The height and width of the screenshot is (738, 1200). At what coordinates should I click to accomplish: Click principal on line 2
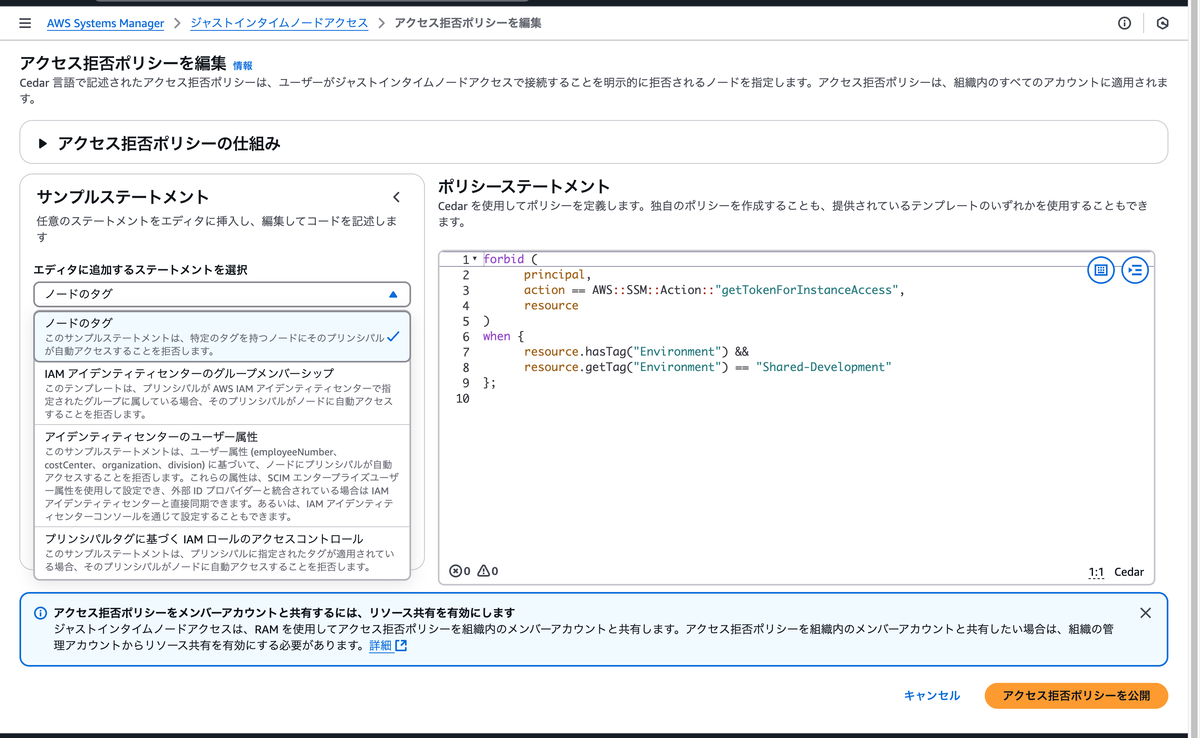tap(554, 274)
